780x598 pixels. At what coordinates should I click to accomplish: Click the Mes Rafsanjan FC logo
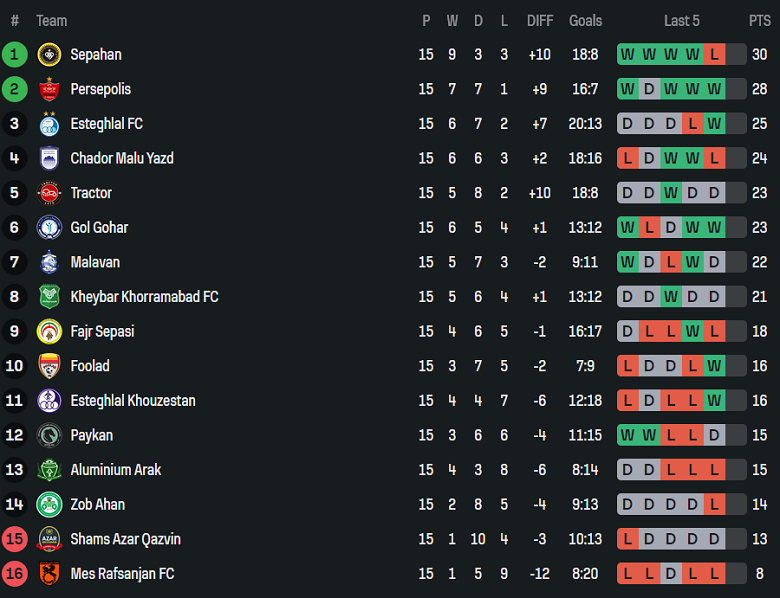point(49,574)
